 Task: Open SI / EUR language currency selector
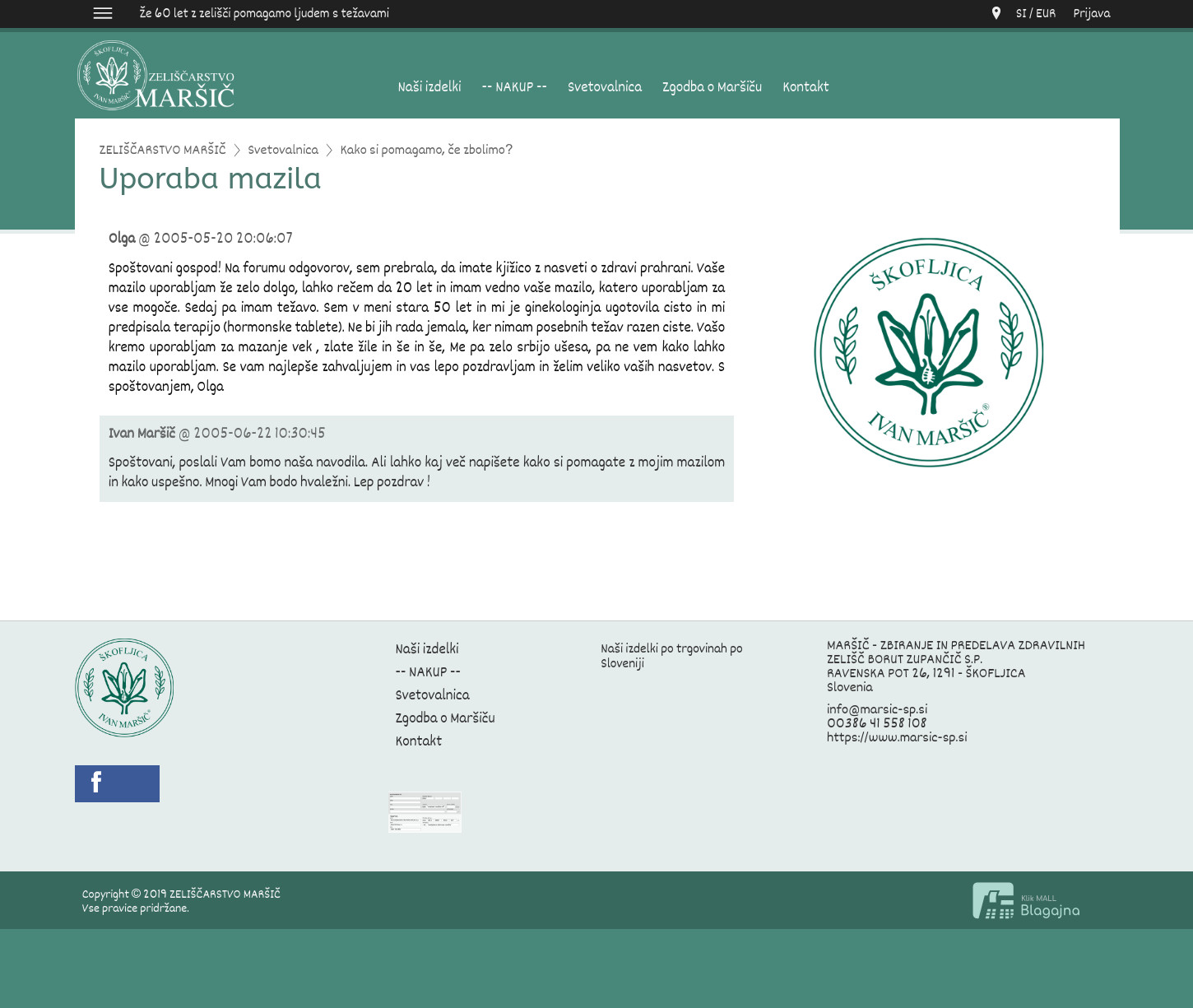(x=1035, y=13)
